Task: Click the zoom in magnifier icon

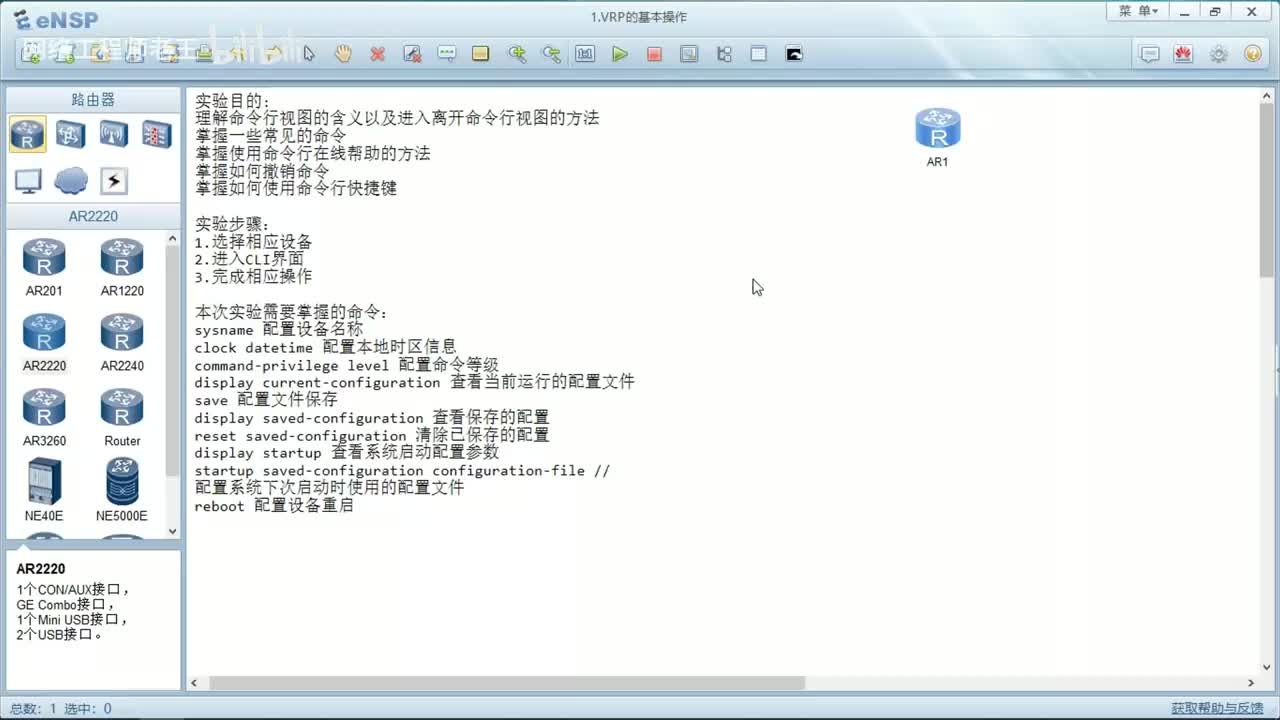Action: [516, 54]
